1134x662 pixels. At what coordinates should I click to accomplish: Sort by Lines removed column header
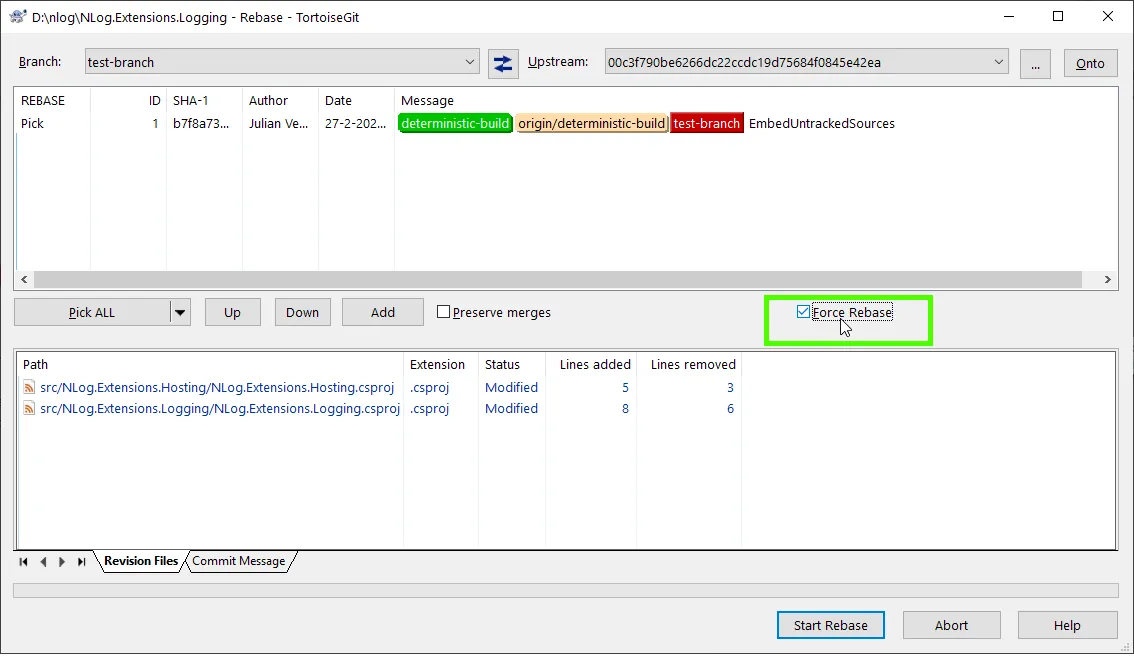pyautogui.click(x=693, y=365)
